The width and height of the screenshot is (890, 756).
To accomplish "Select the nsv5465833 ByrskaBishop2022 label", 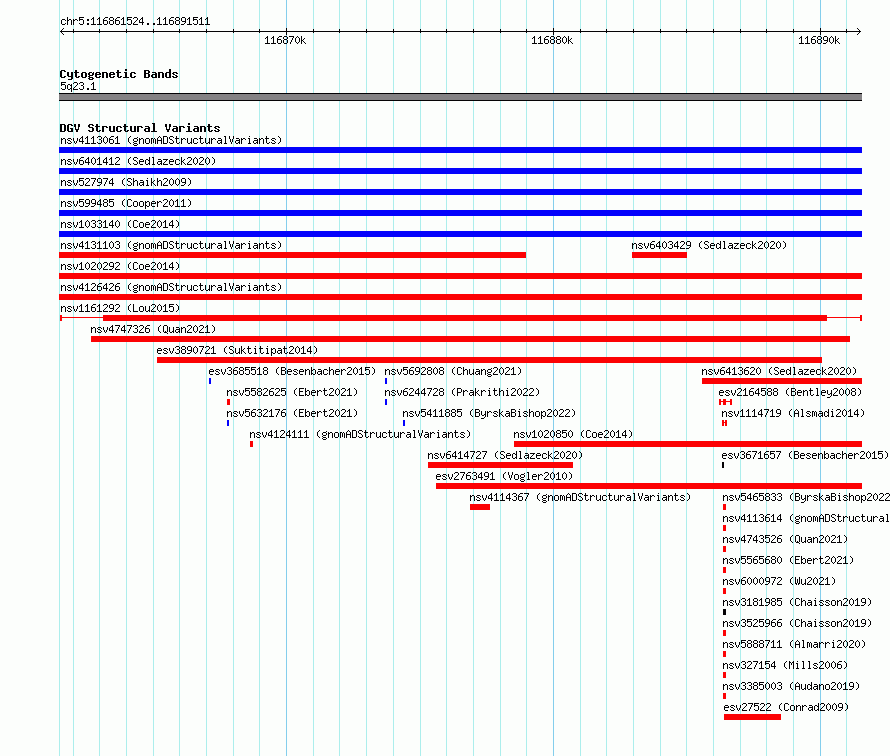I will (806, 497).
